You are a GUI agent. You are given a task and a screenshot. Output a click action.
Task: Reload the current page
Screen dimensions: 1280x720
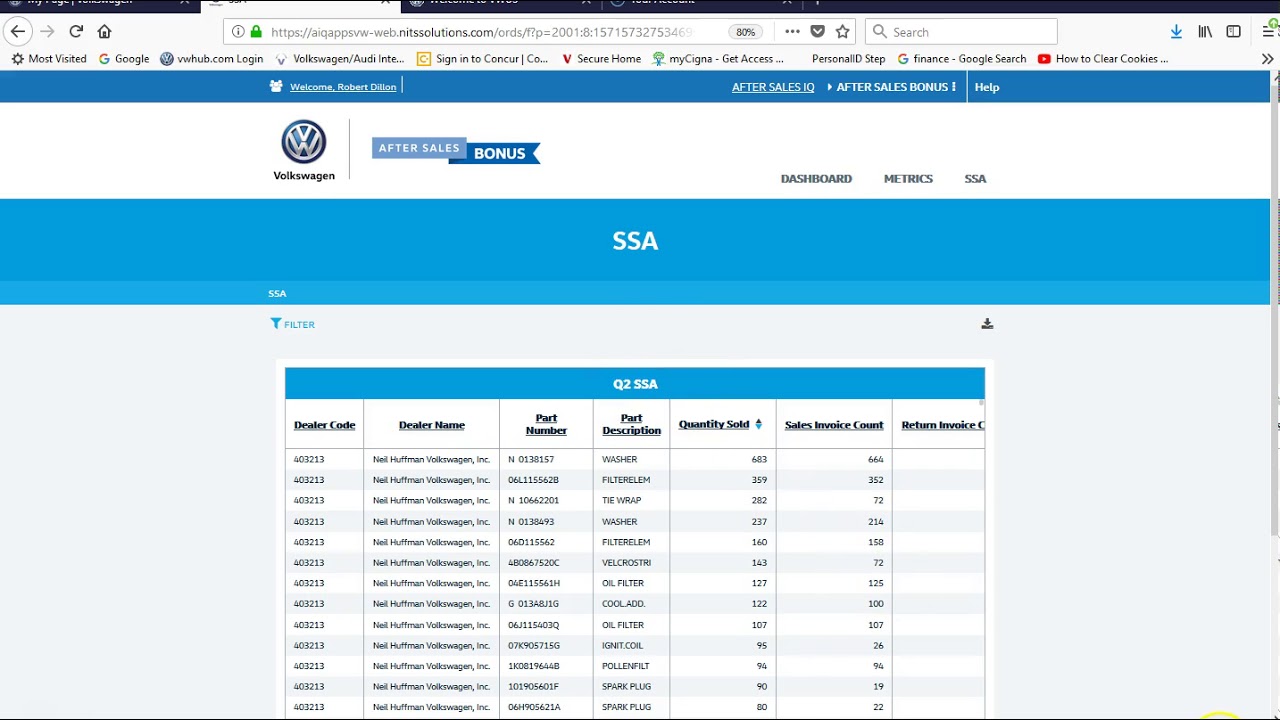click(x=76, y=32)
